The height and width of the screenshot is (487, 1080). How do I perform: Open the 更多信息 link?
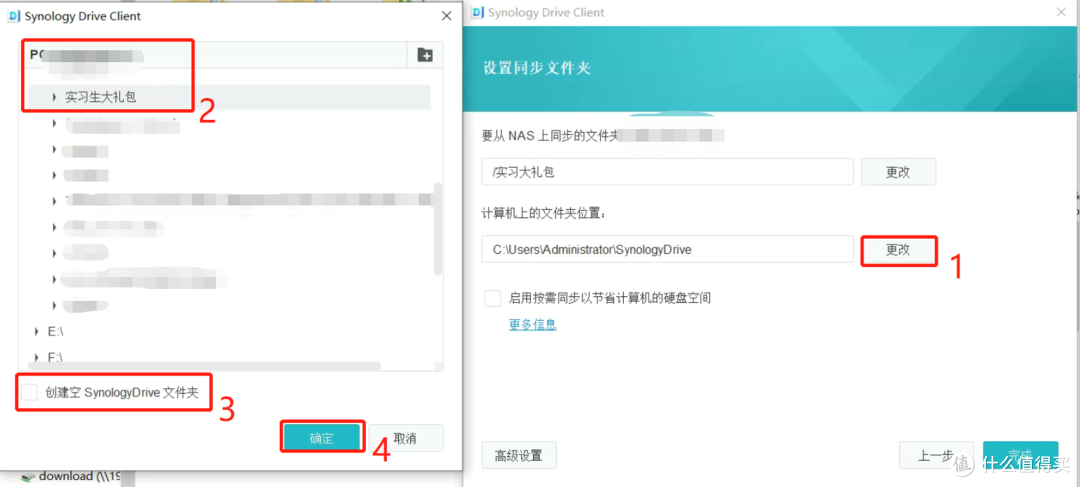click(x=532, y=324)
